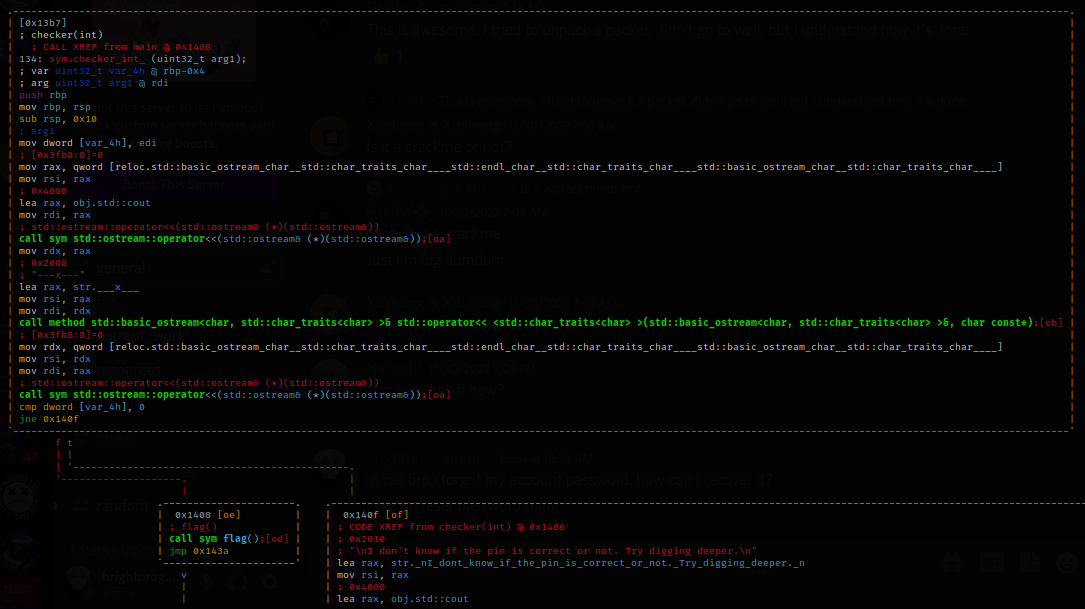The width and height of the screenshot is (1085, 609).
Task: Toggle the headphones deafen icon
Action: [239, 581]
